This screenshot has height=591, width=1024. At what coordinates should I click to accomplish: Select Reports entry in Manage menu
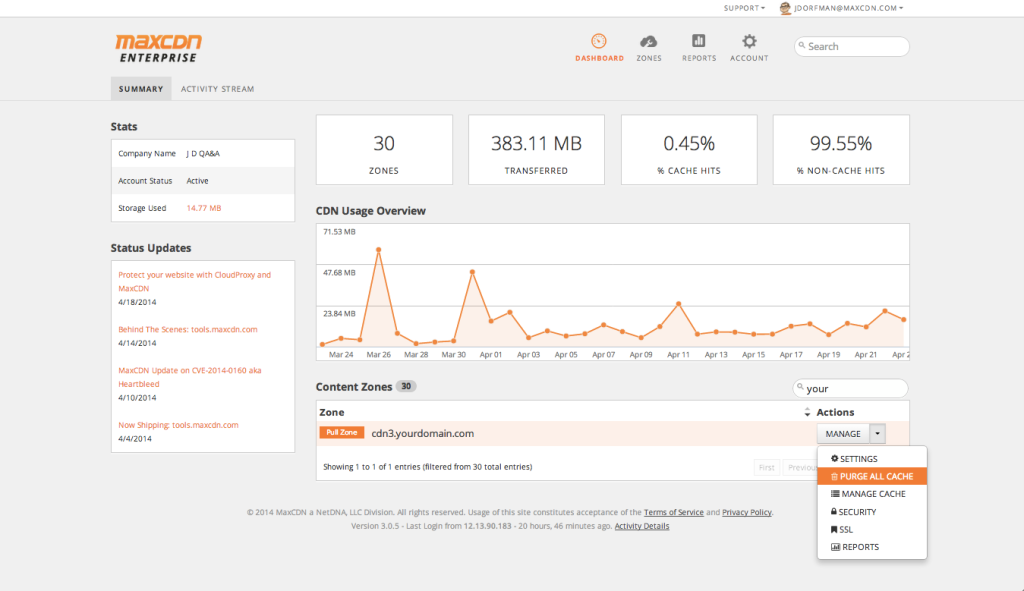(872, 547)
